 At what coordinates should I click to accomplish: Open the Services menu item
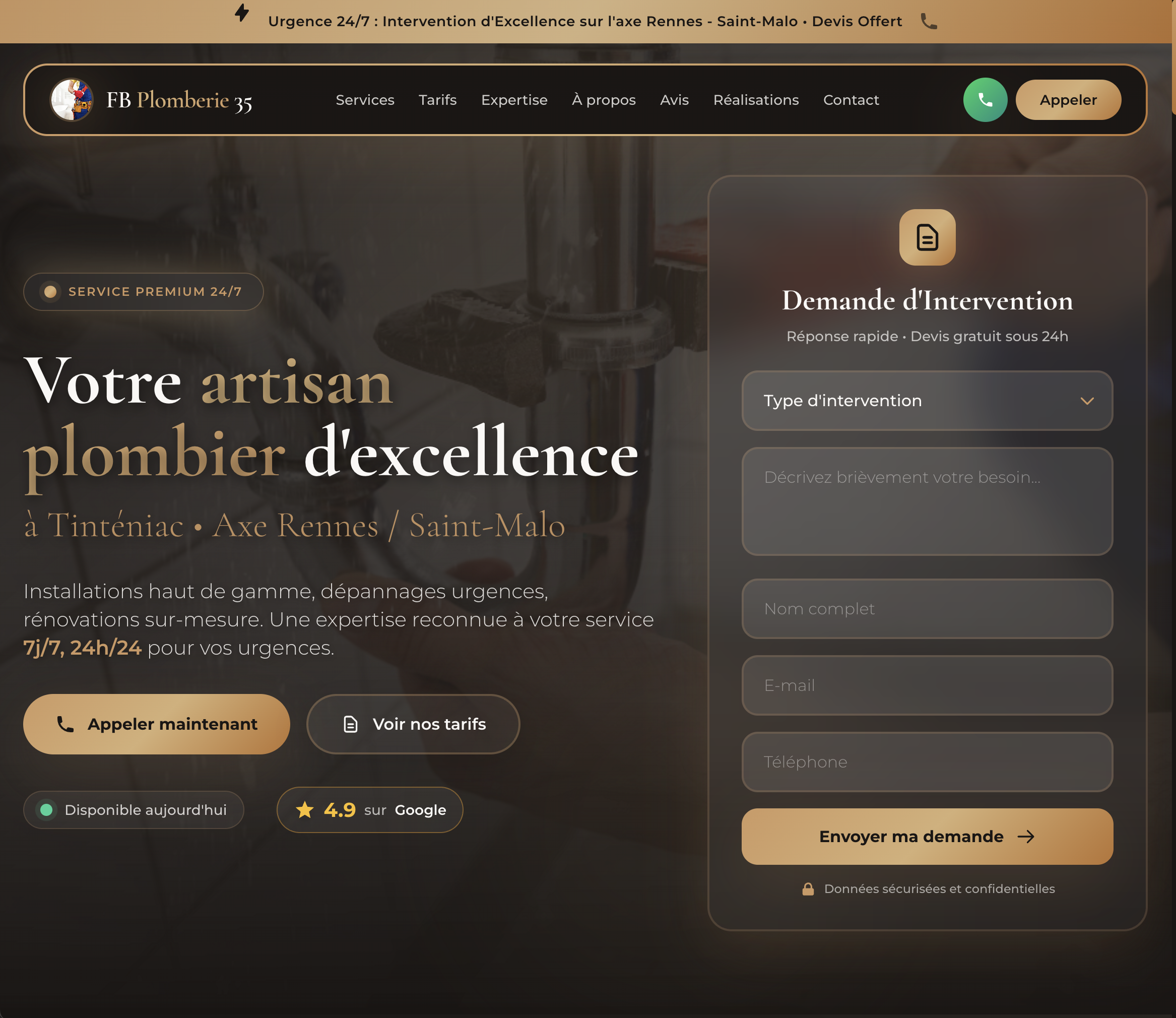(365, 99)
